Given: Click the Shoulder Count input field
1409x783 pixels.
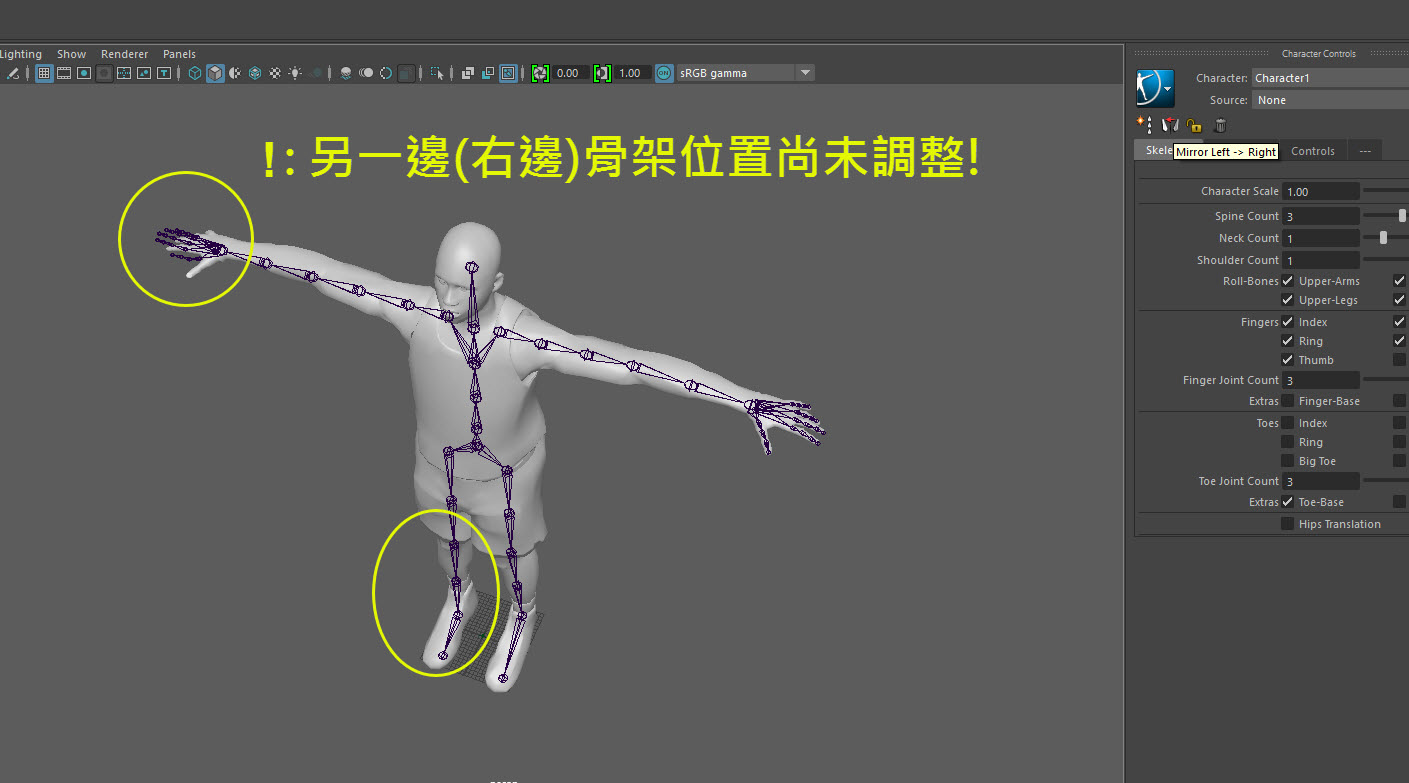Looking at the screenshot, I should tap(1320, 260).
